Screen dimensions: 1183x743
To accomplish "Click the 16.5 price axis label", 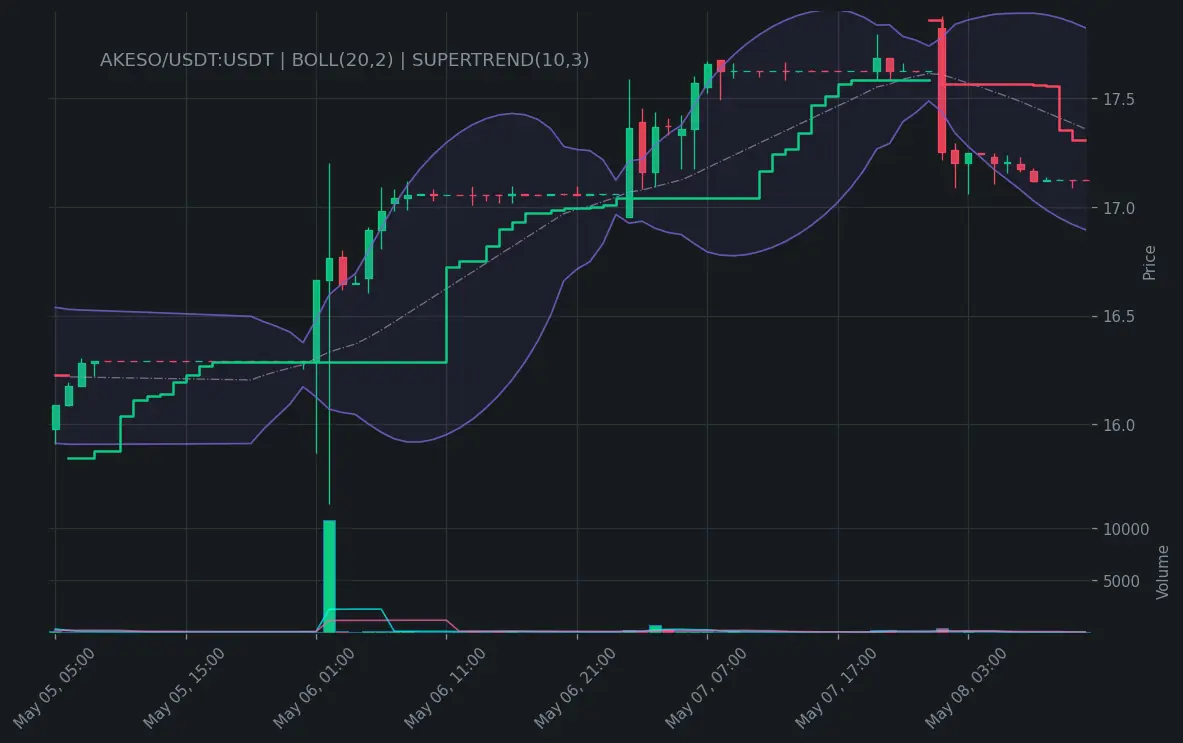I will [1118, 316].
